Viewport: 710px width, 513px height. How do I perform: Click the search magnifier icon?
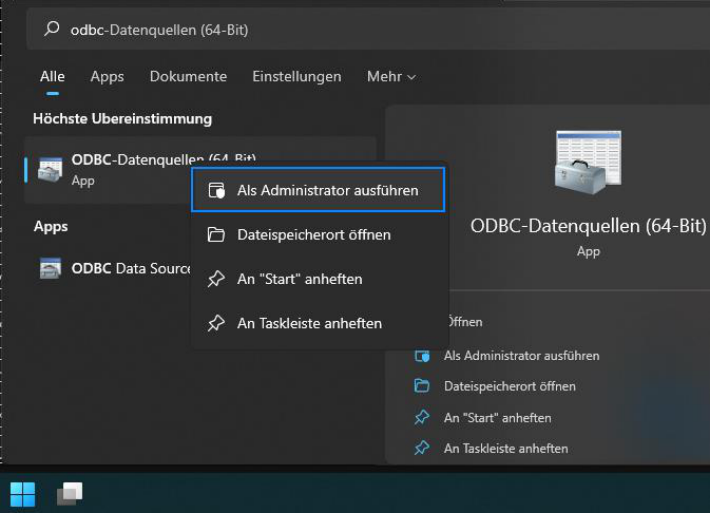[x=52, y=29]
